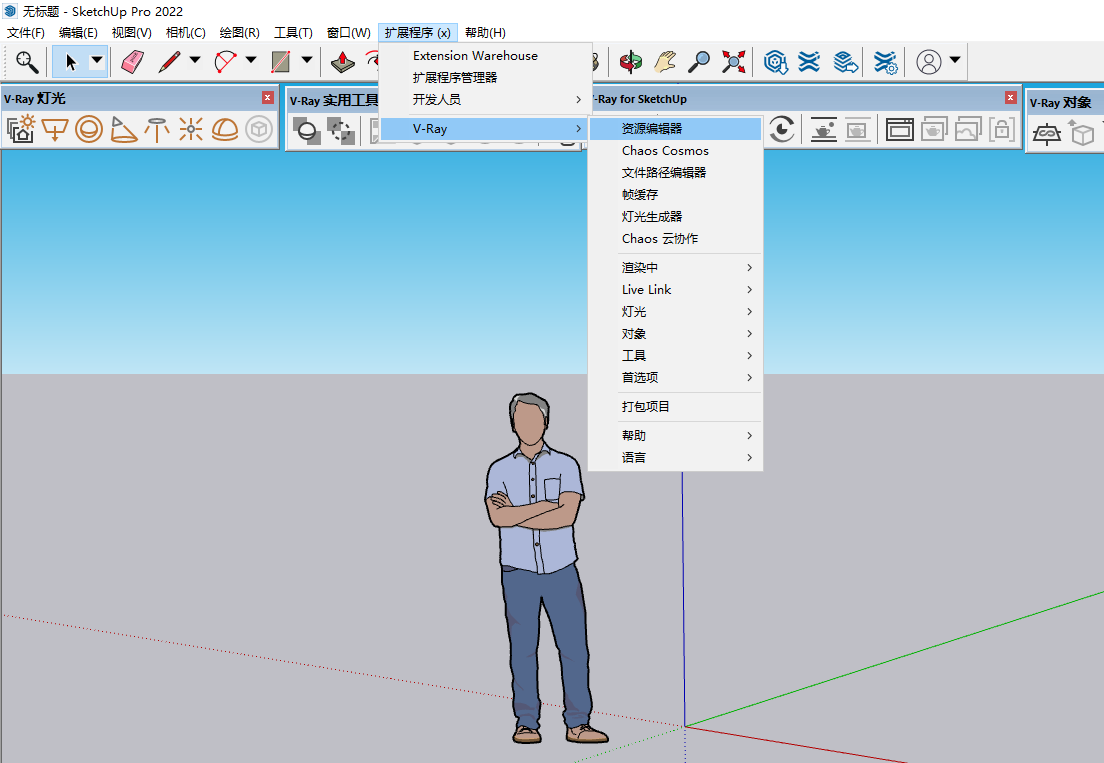
Task: Expand the Rectangle tool dropdown arrow
Action: (306, 61)
